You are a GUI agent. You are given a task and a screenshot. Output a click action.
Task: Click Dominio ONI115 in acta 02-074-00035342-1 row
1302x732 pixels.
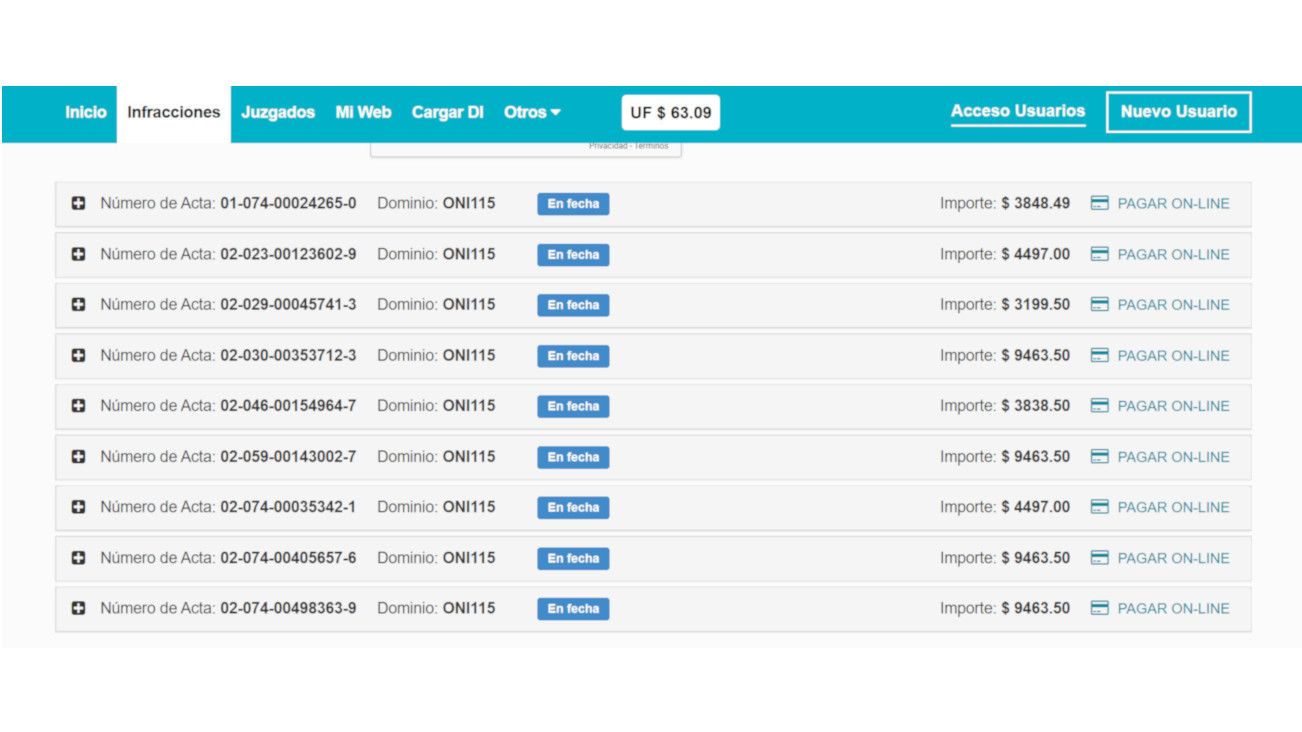click(x=436, y=506)
